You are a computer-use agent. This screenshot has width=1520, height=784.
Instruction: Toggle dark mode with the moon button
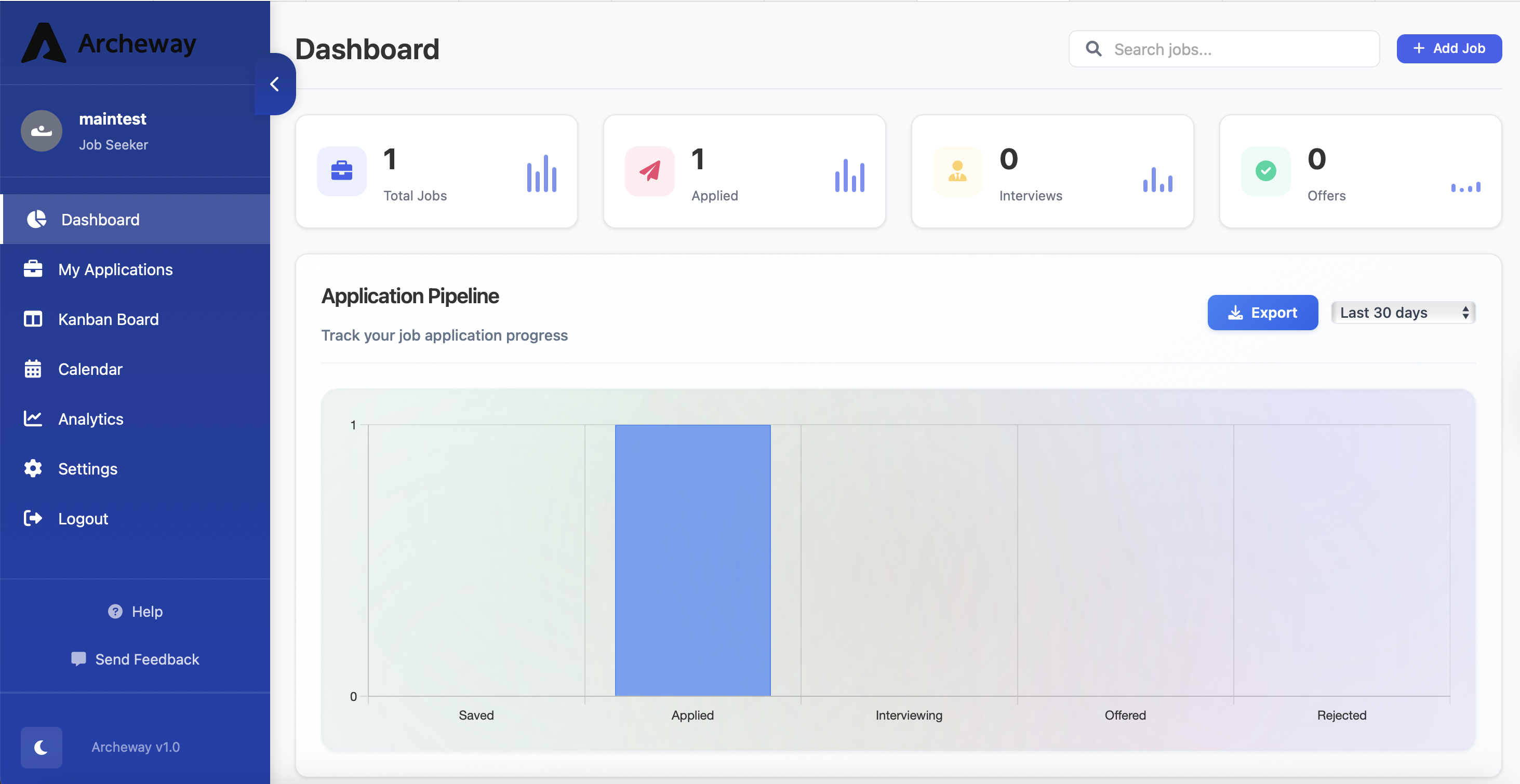pos(41,748)
